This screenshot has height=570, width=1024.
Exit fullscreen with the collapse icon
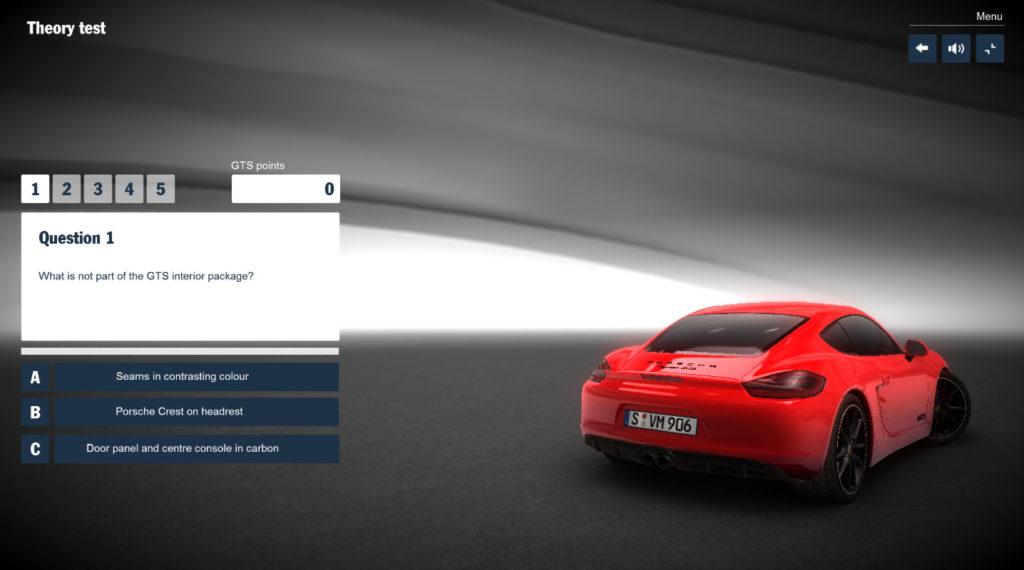tap(990, 48)
